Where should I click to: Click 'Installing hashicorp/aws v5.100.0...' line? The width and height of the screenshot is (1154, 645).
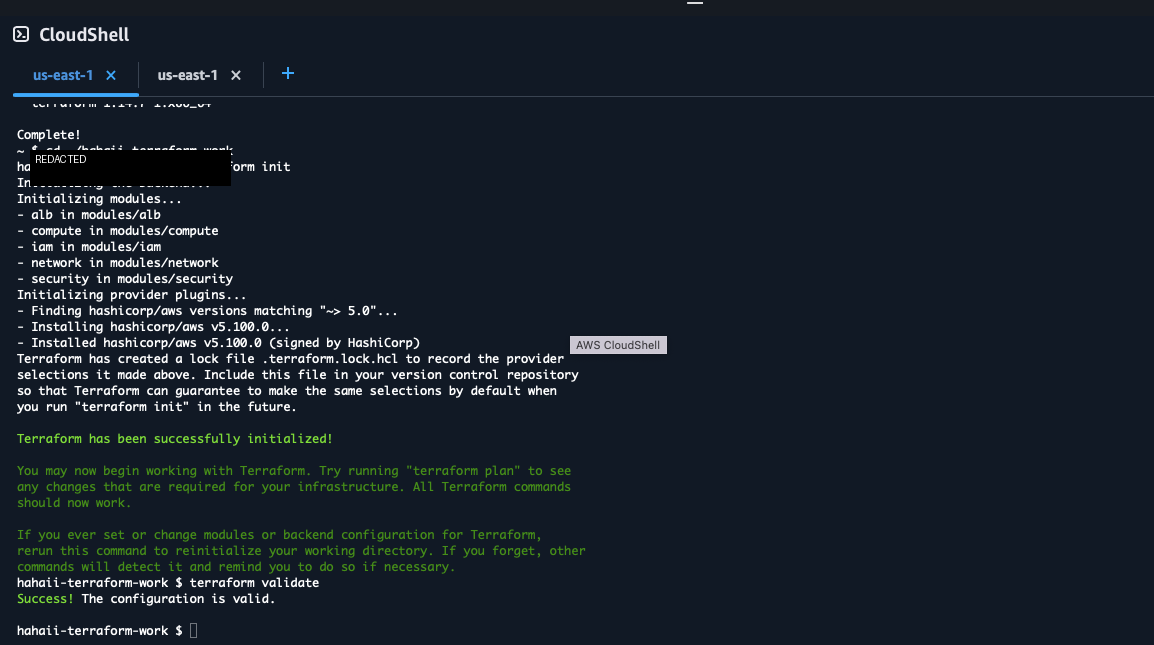(153, 327)
